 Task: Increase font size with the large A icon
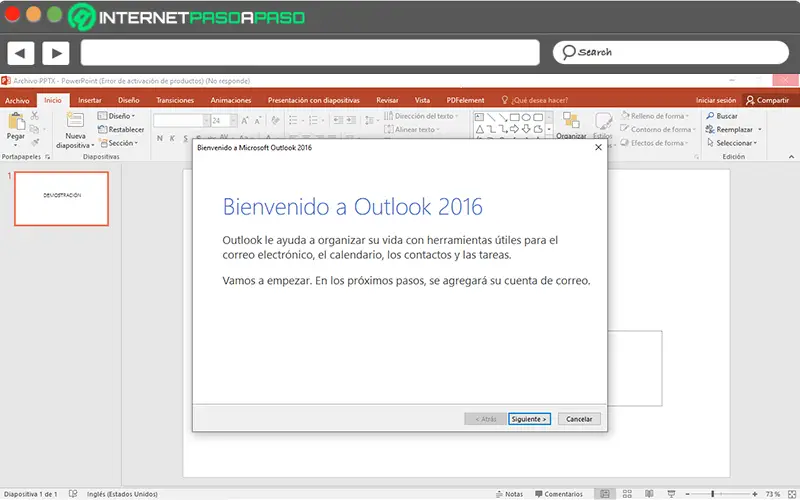click(x=245, y=121)
